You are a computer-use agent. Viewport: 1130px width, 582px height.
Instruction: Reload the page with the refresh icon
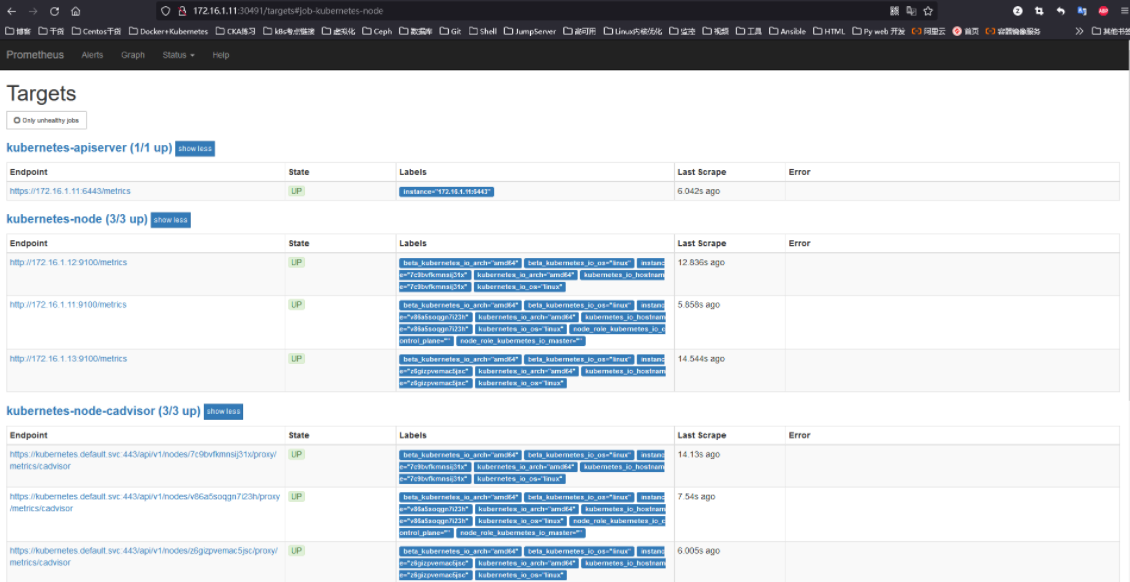click(55, 11)
